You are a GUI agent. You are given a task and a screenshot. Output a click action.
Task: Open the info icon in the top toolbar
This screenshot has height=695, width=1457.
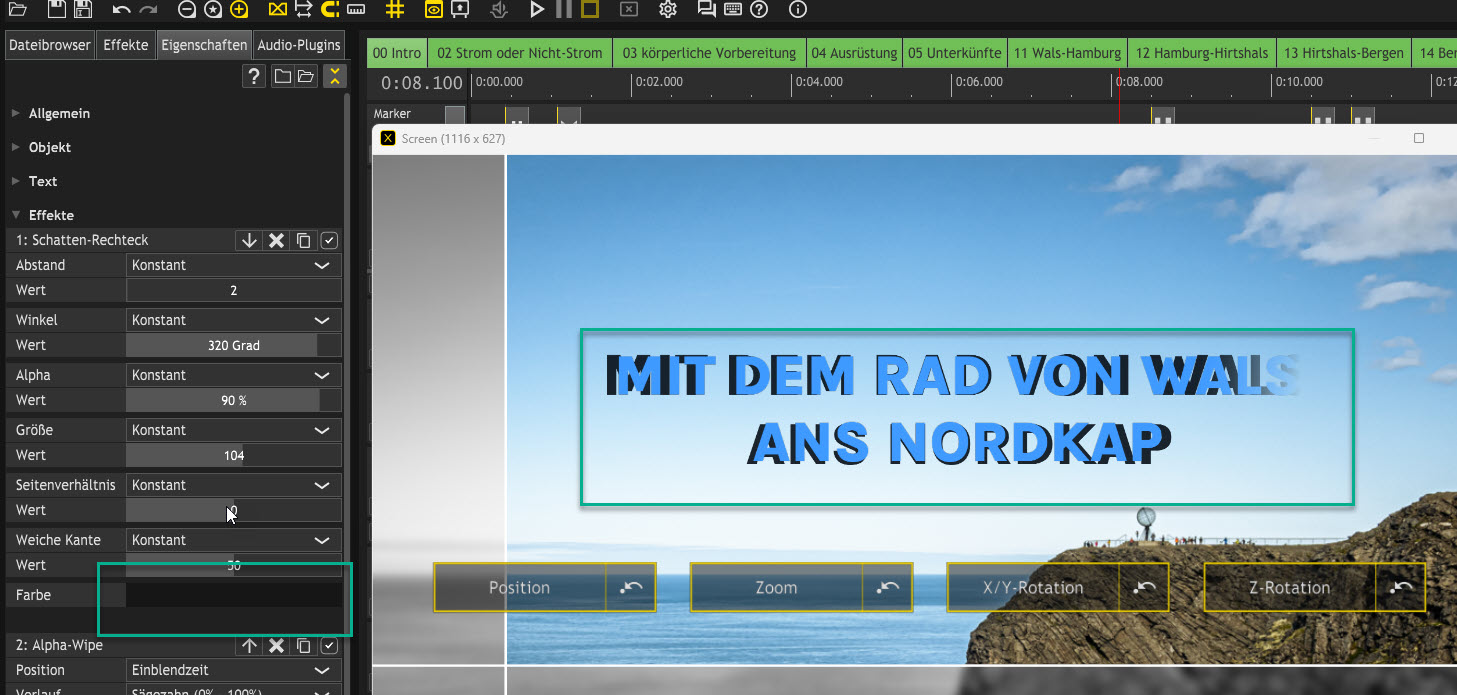point(797,10)
